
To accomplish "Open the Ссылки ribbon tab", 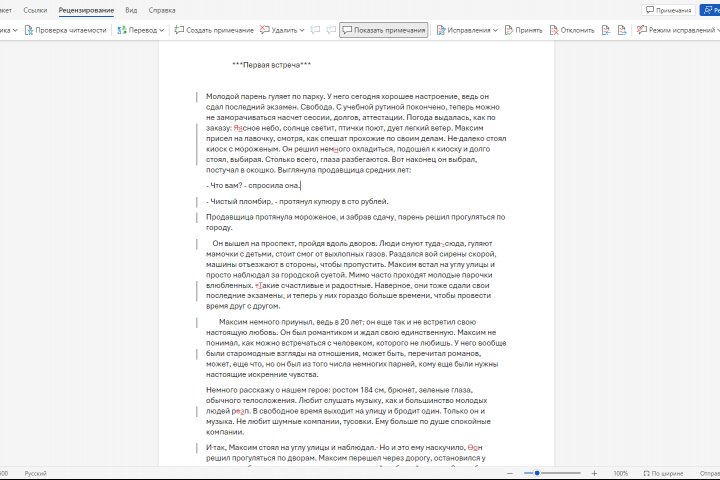I will point(35,10).
